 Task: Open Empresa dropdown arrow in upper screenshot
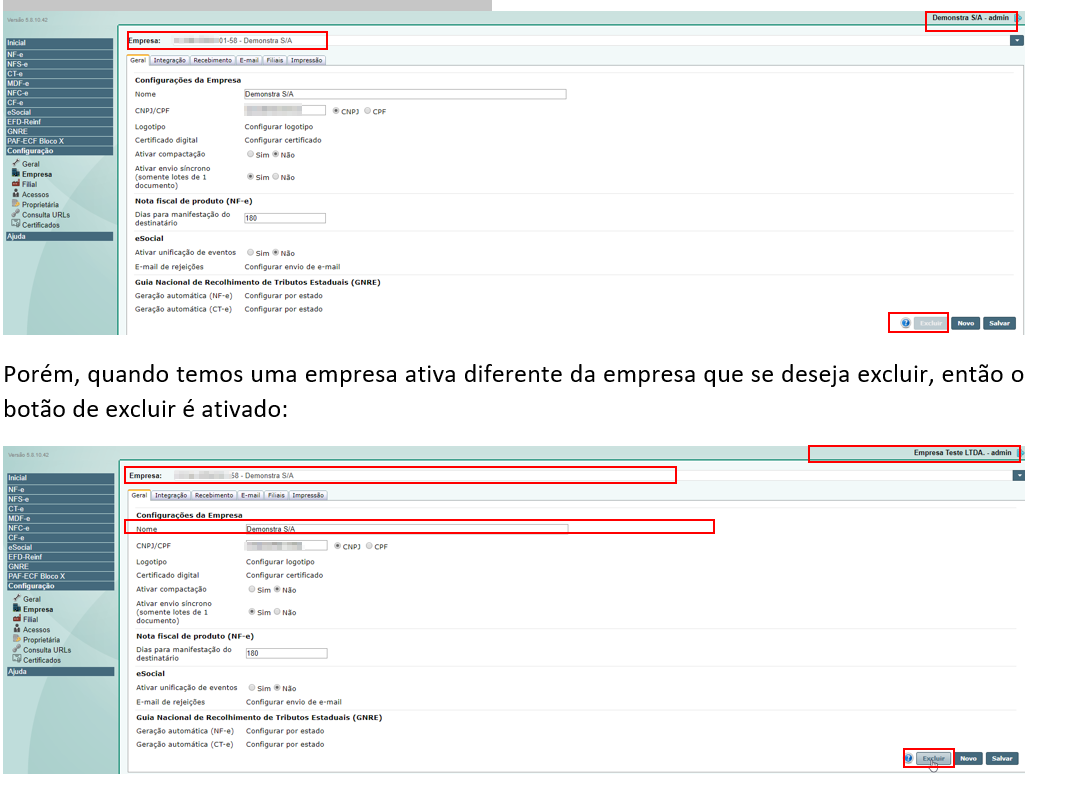pos(1017,41)
